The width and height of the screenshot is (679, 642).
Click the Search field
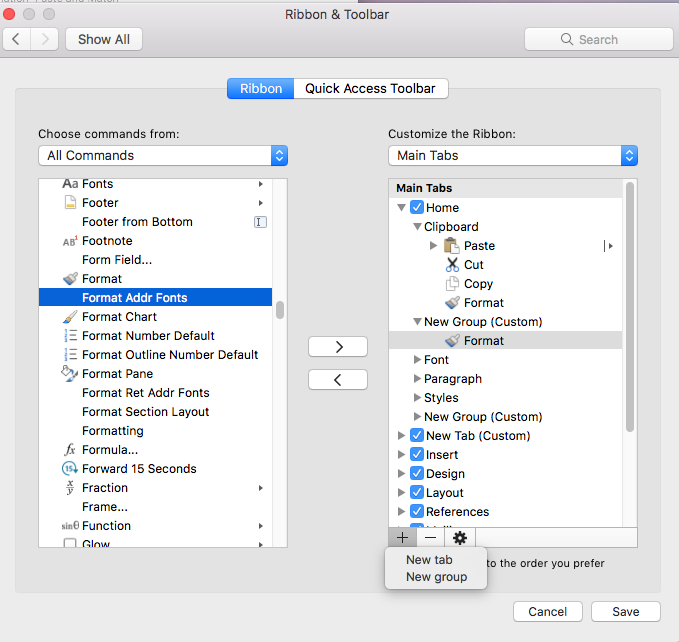point(598,39)
